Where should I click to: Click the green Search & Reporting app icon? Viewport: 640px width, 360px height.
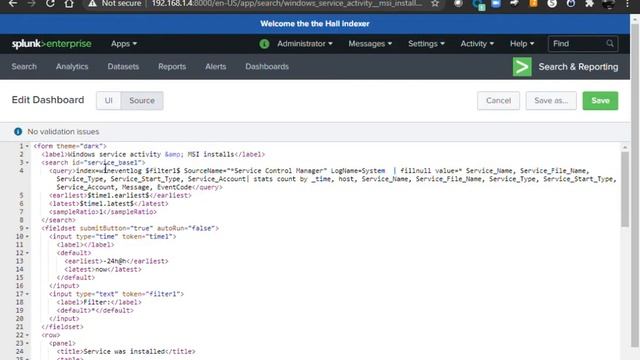(x=522, y=67)
